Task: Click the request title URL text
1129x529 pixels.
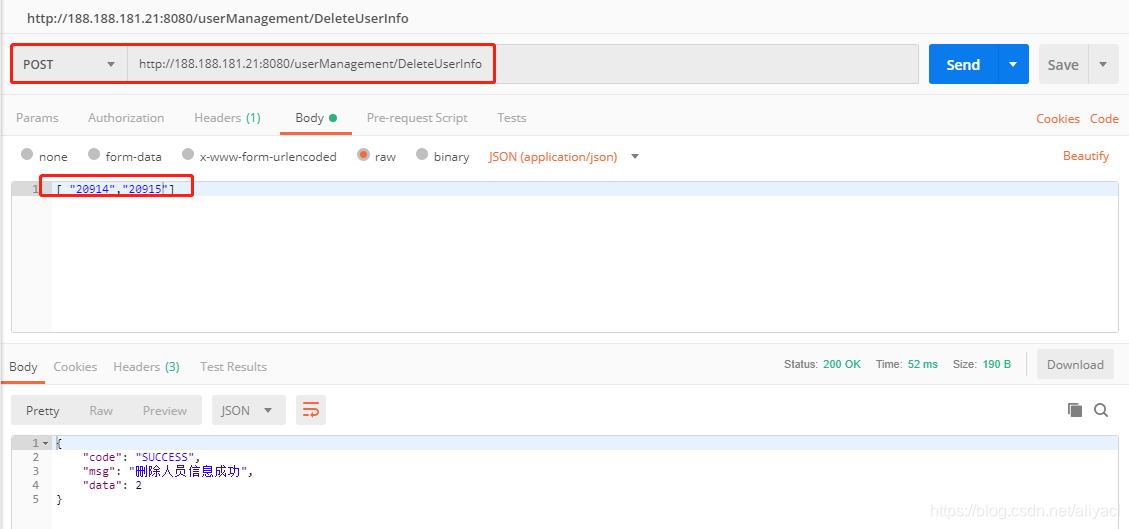Action: [217, 18]
